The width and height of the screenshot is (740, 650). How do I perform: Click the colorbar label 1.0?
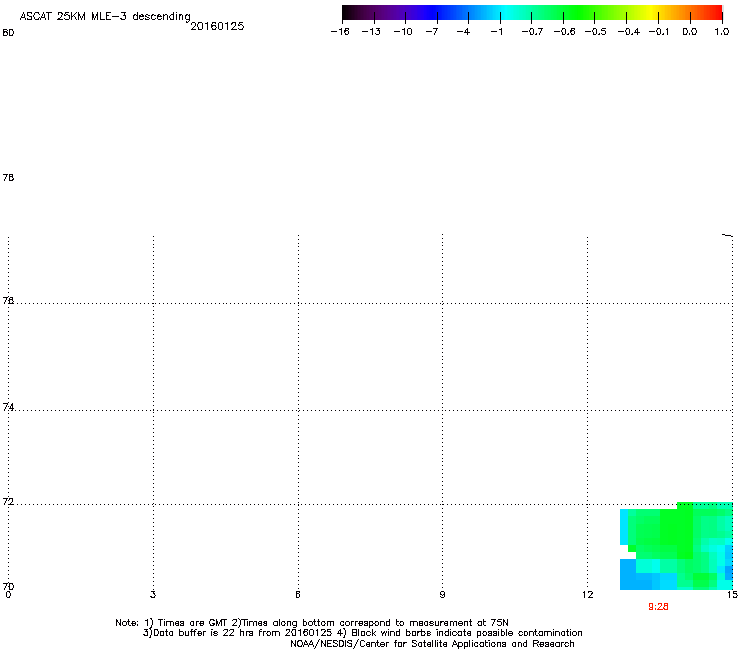722,32
